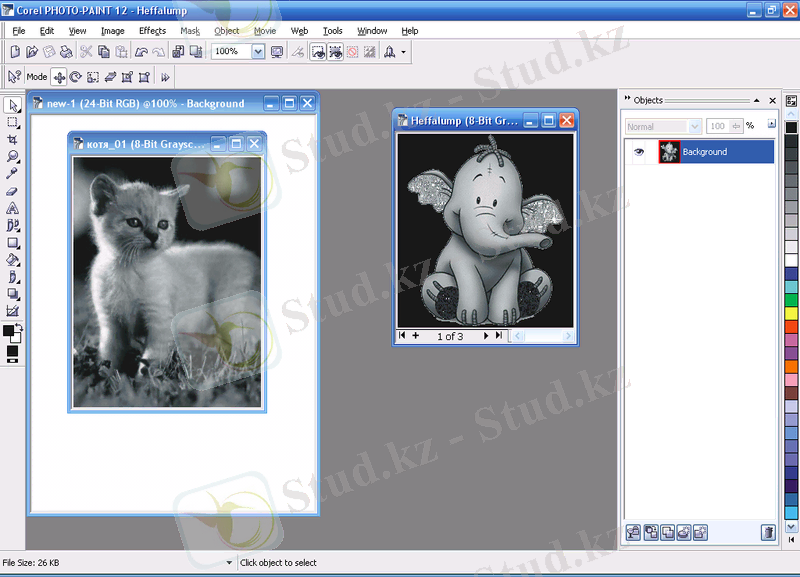This screenshot has width=800, height=577.
Task: Expand the application launcher dropdown arrow
Action: 403,51
